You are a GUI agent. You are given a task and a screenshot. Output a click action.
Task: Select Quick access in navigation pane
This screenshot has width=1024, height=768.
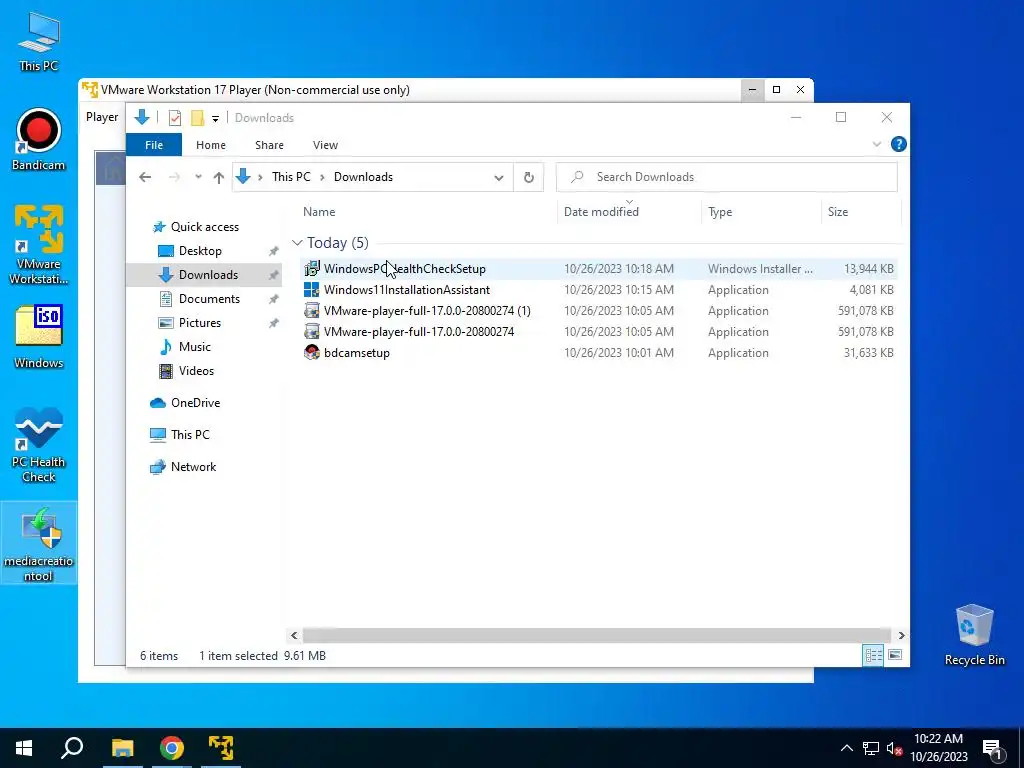click(204, 227)
